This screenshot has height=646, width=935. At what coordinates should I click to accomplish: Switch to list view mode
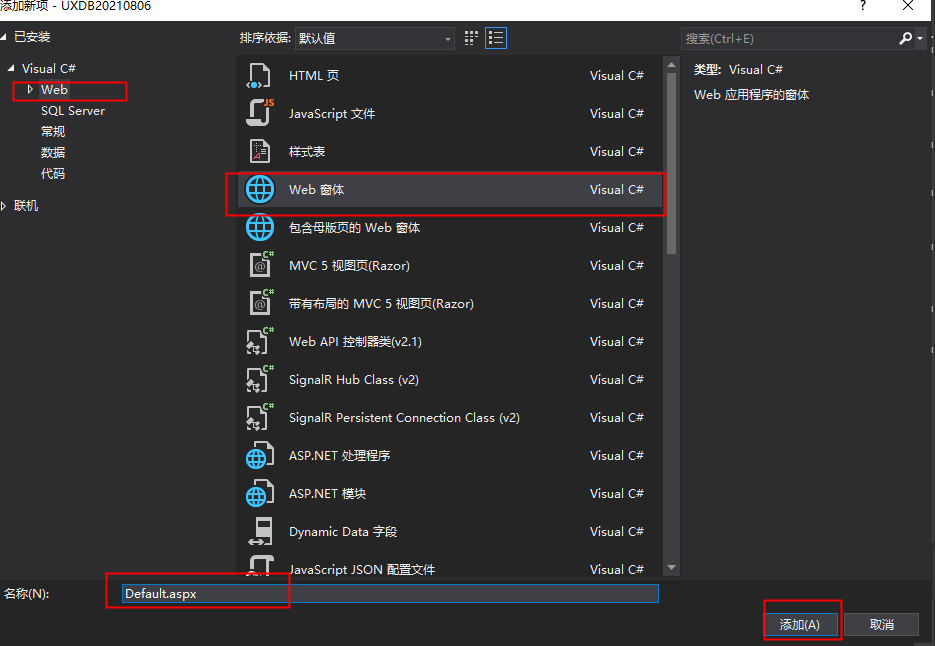(496, 38)
